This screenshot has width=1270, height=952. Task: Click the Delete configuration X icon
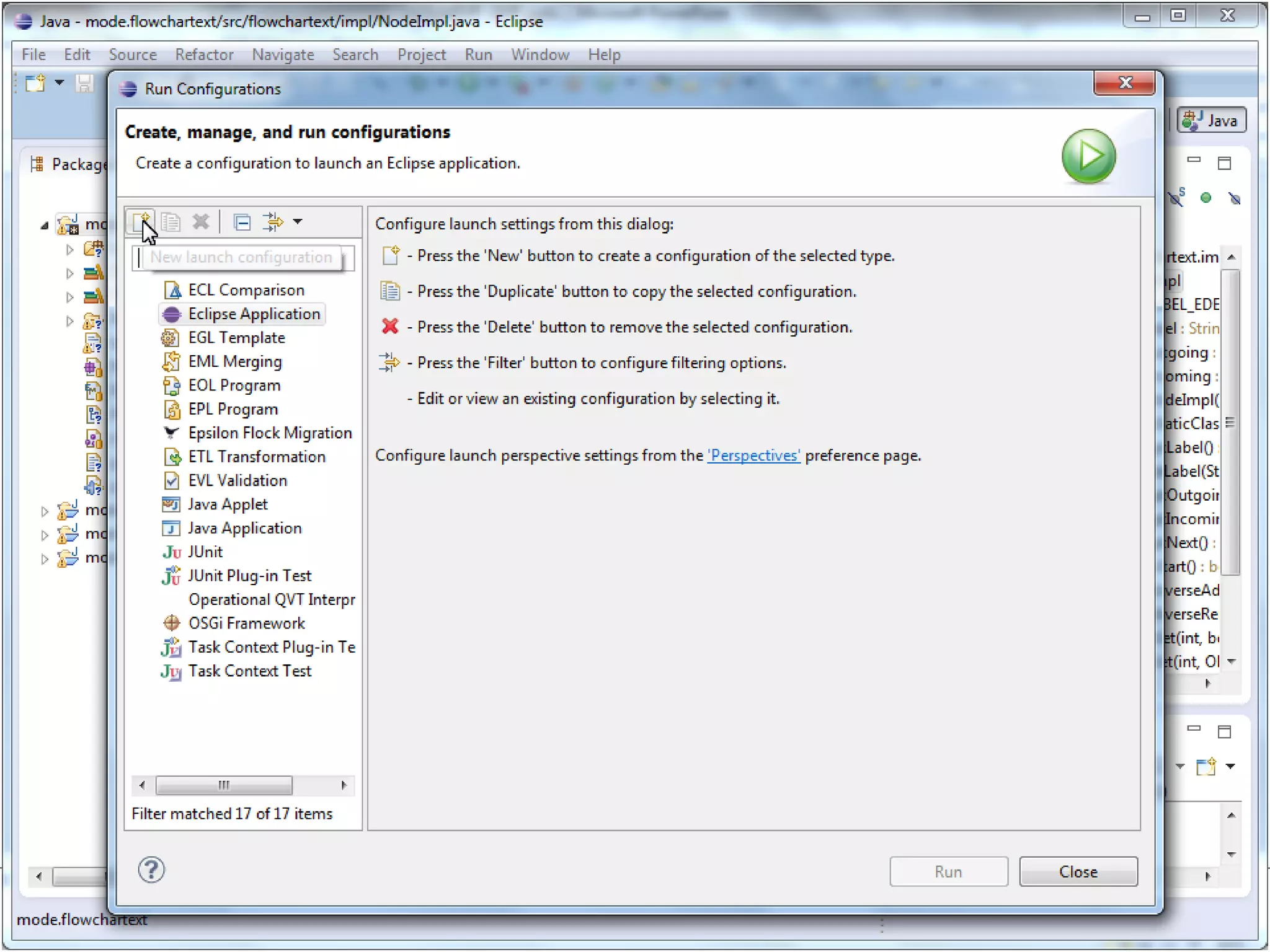coord(200,222)
